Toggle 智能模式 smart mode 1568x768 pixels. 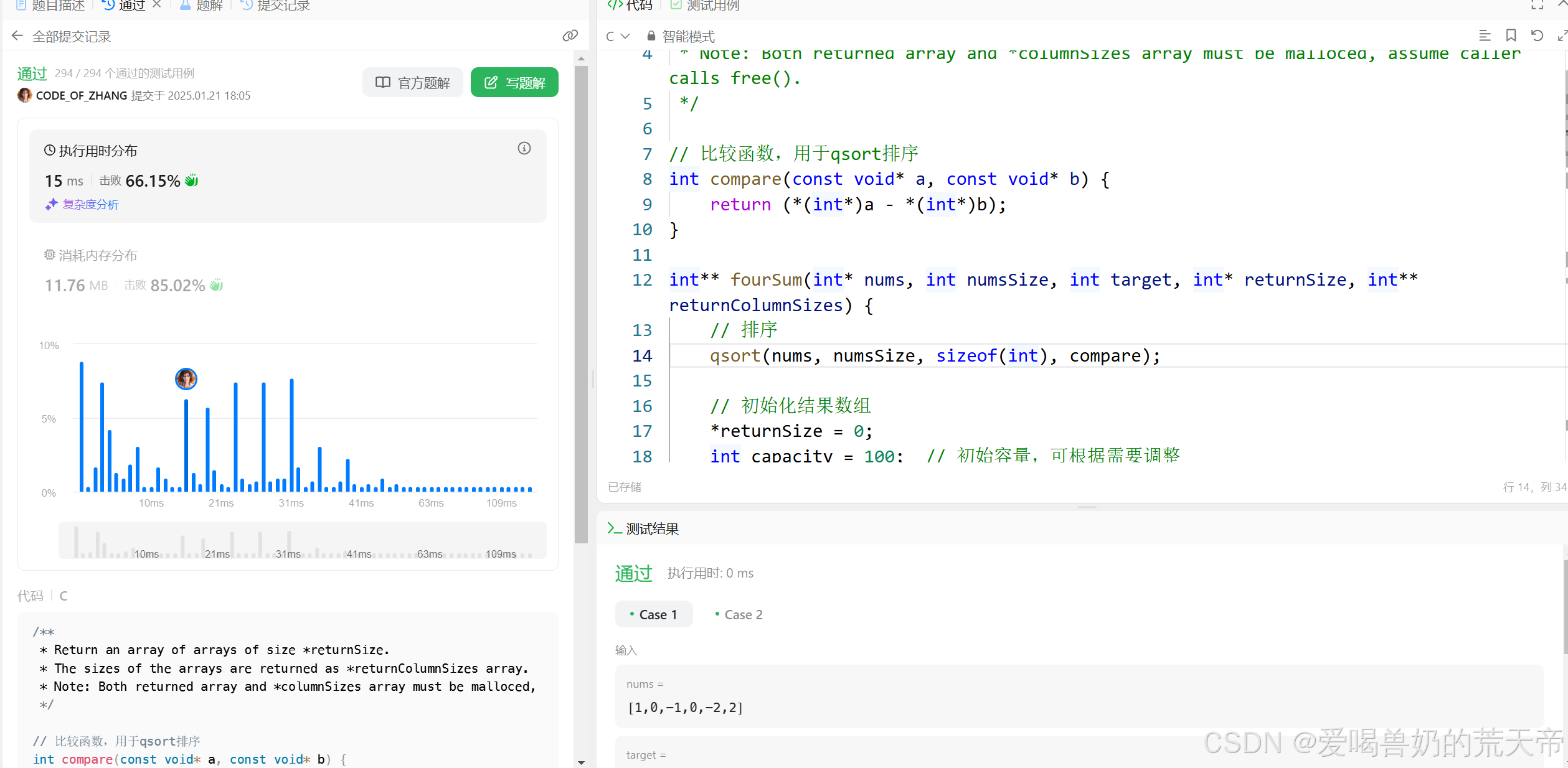tap(681, 36)
